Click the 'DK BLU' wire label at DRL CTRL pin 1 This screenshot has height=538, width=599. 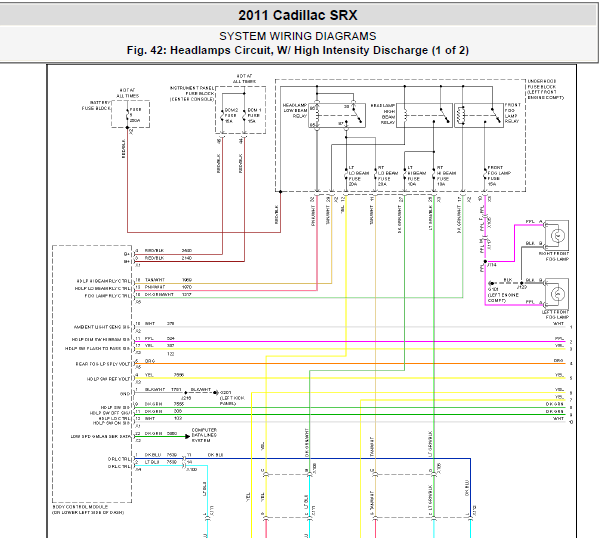[x=153, y=455]
